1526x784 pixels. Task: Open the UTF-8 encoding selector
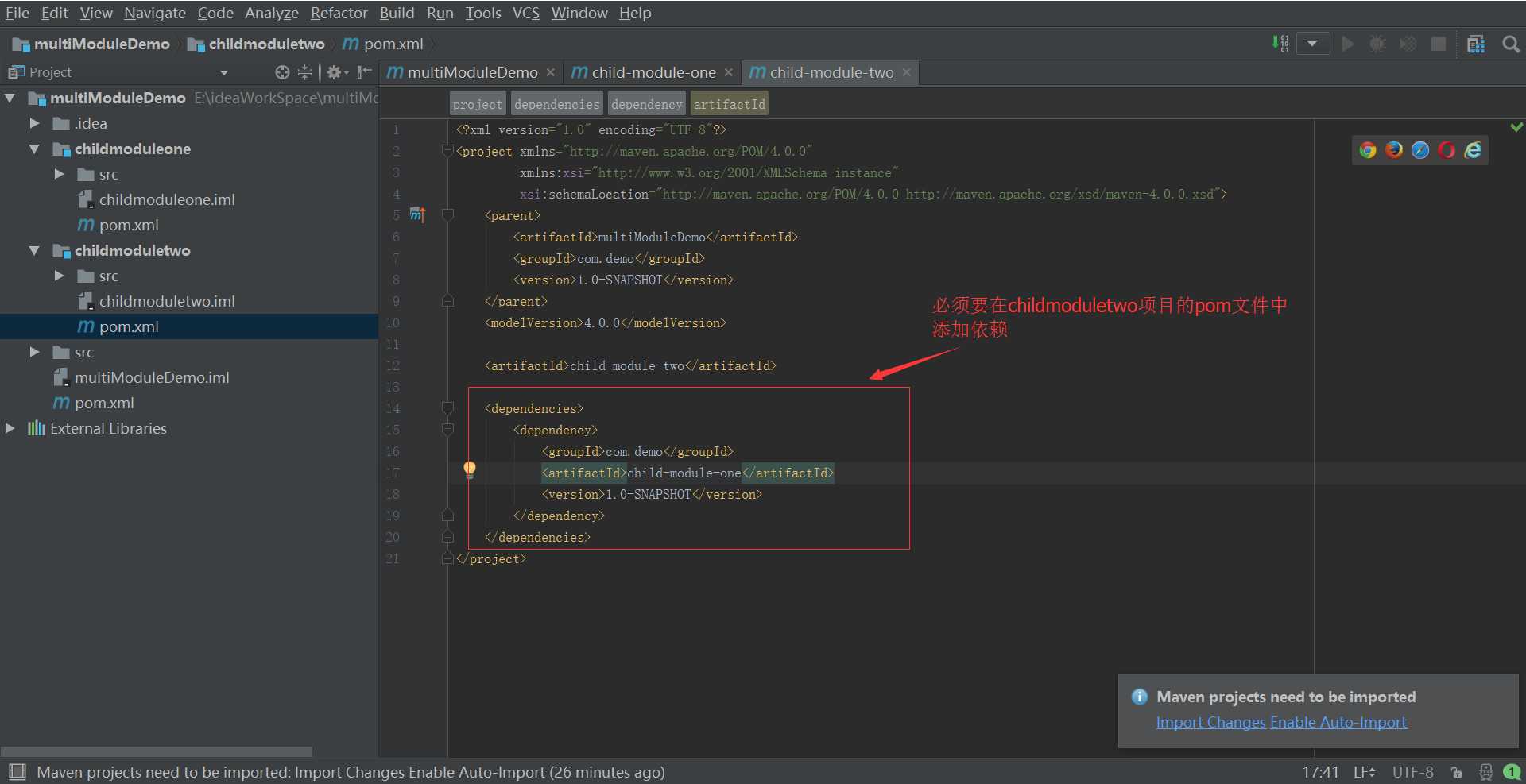pyautogui.click(x=1412, y=772)
